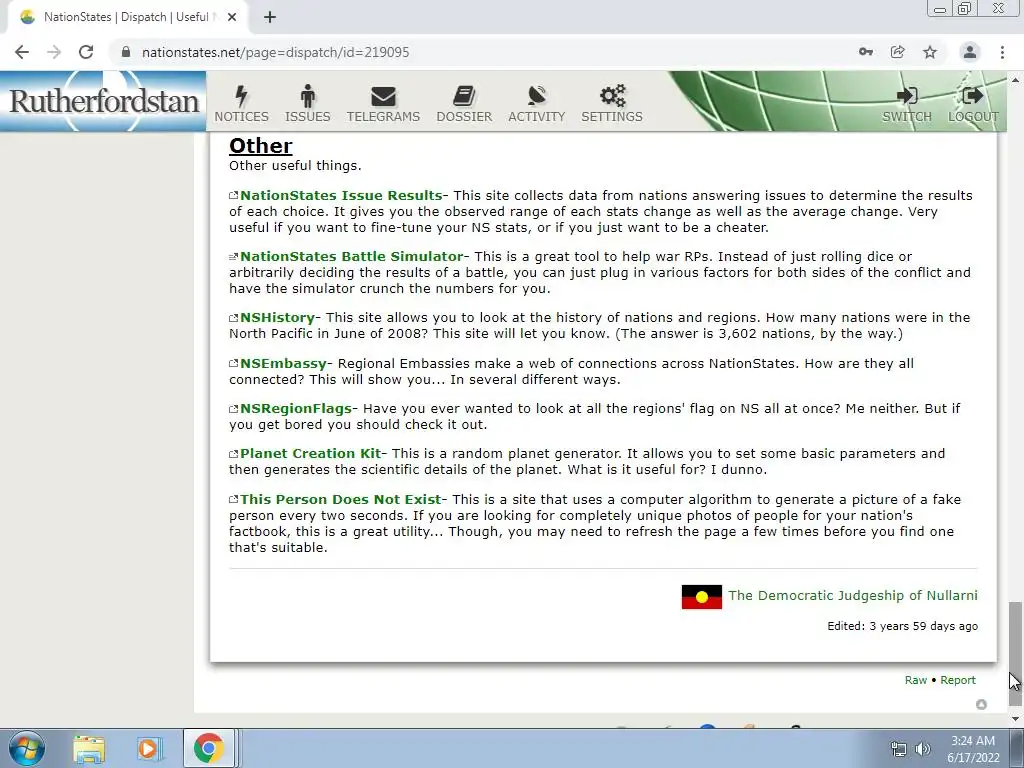This screenshot has height=768, width=1024.
Task: Open the NSHistory link
Action: click(x=278, y=317)
